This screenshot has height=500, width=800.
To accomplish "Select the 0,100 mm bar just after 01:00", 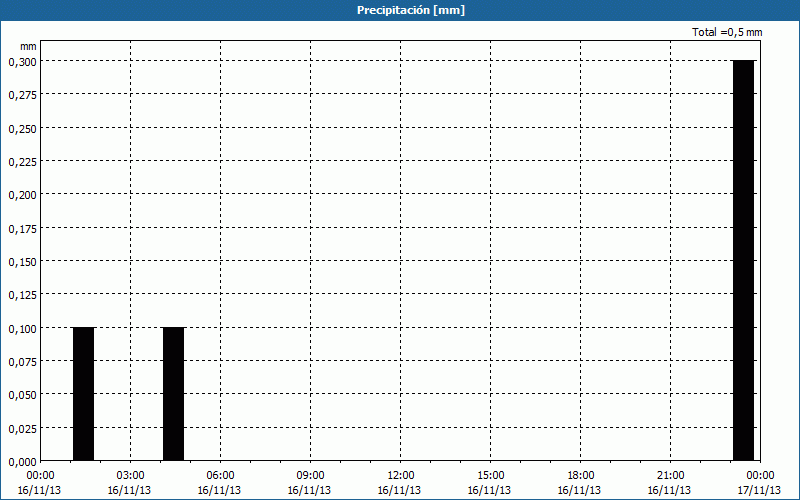I will coord(84,394).
